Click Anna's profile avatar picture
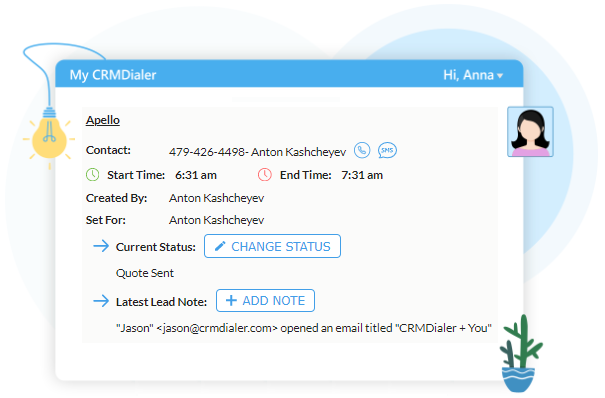605x398 pixels. click(x=531, y=132)
